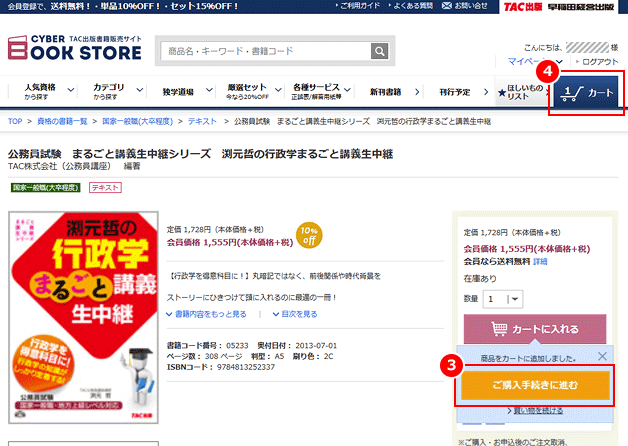Click カートに入れる button
Screen dimensions: 628x446
[535, 329]
